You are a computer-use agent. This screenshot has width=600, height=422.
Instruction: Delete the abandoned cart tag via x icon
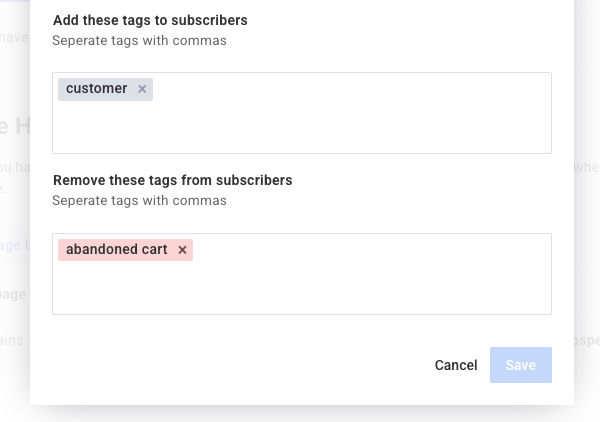[182, 250]
